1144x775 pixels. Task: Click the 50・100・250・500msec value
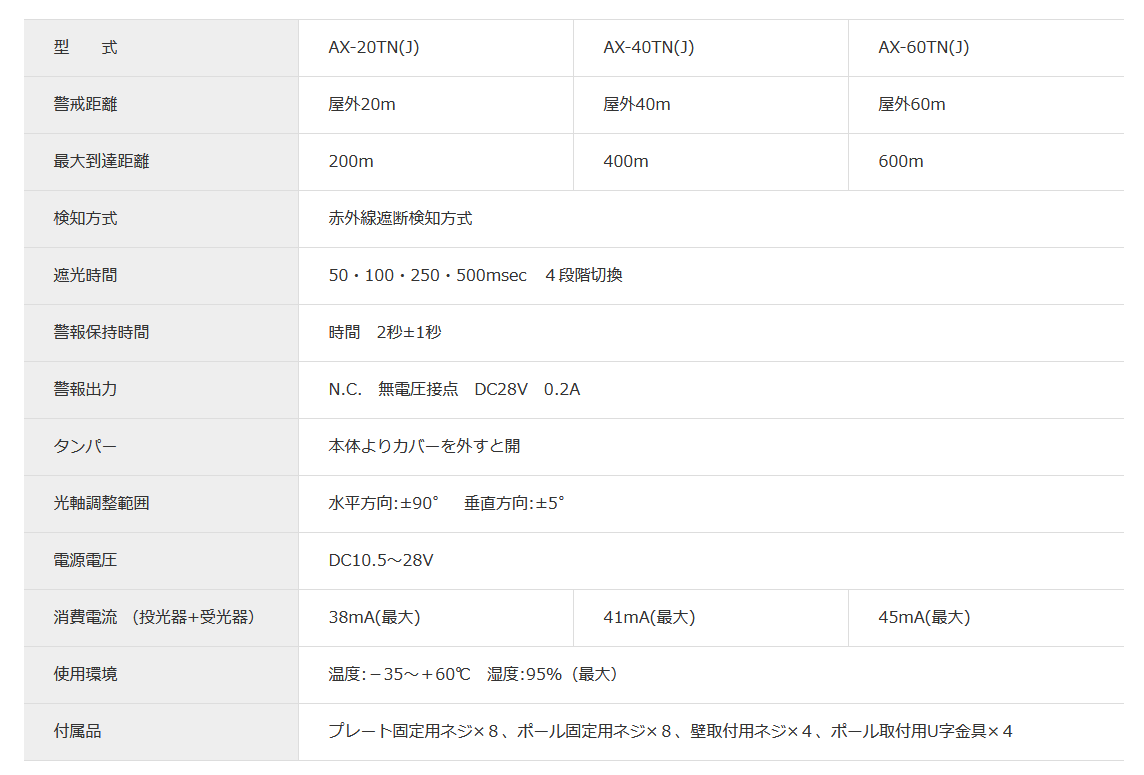428,275
